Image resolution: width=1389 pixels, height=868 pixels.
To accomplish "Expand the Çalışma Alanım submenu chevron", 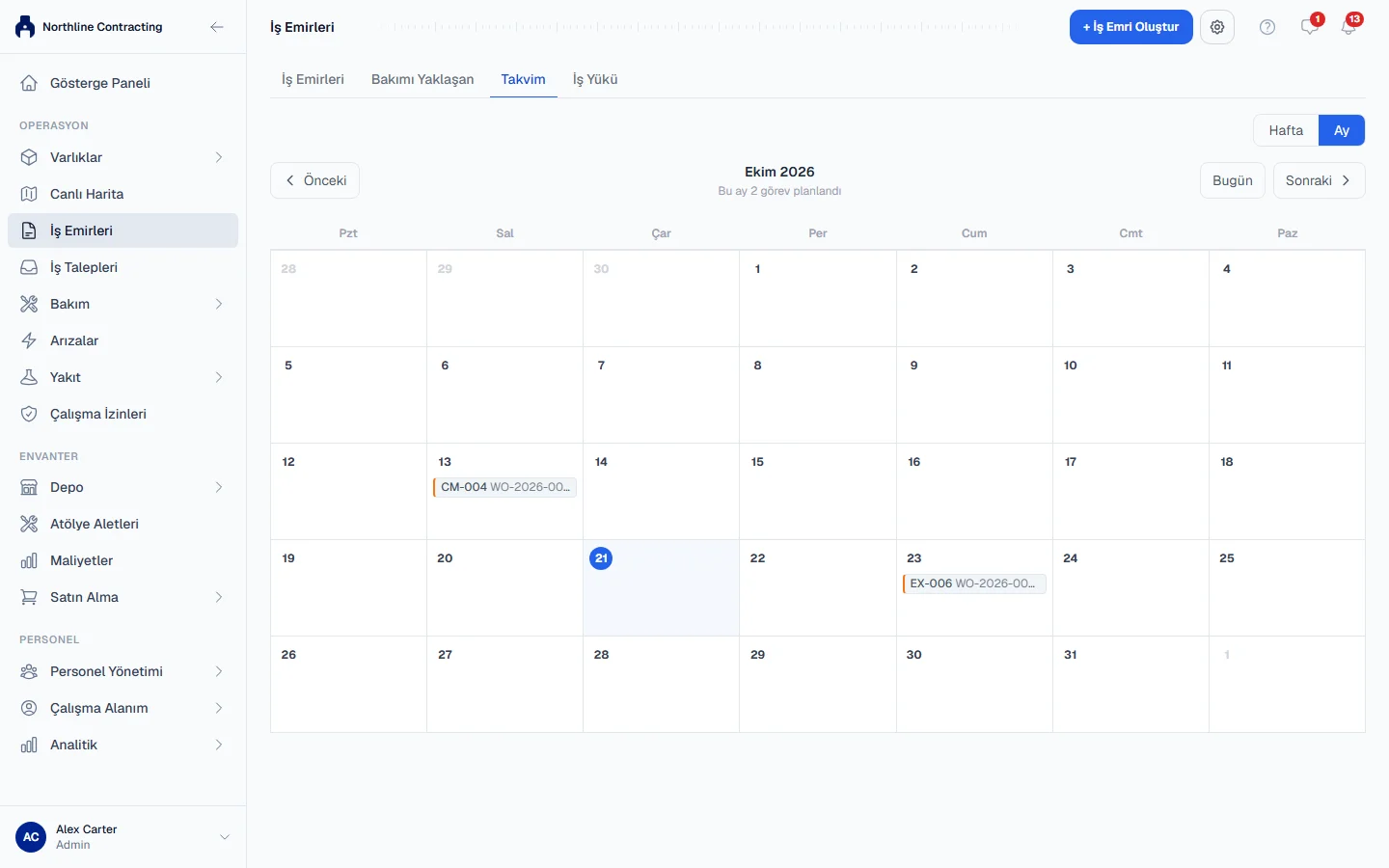I will [x=219, y=708].
